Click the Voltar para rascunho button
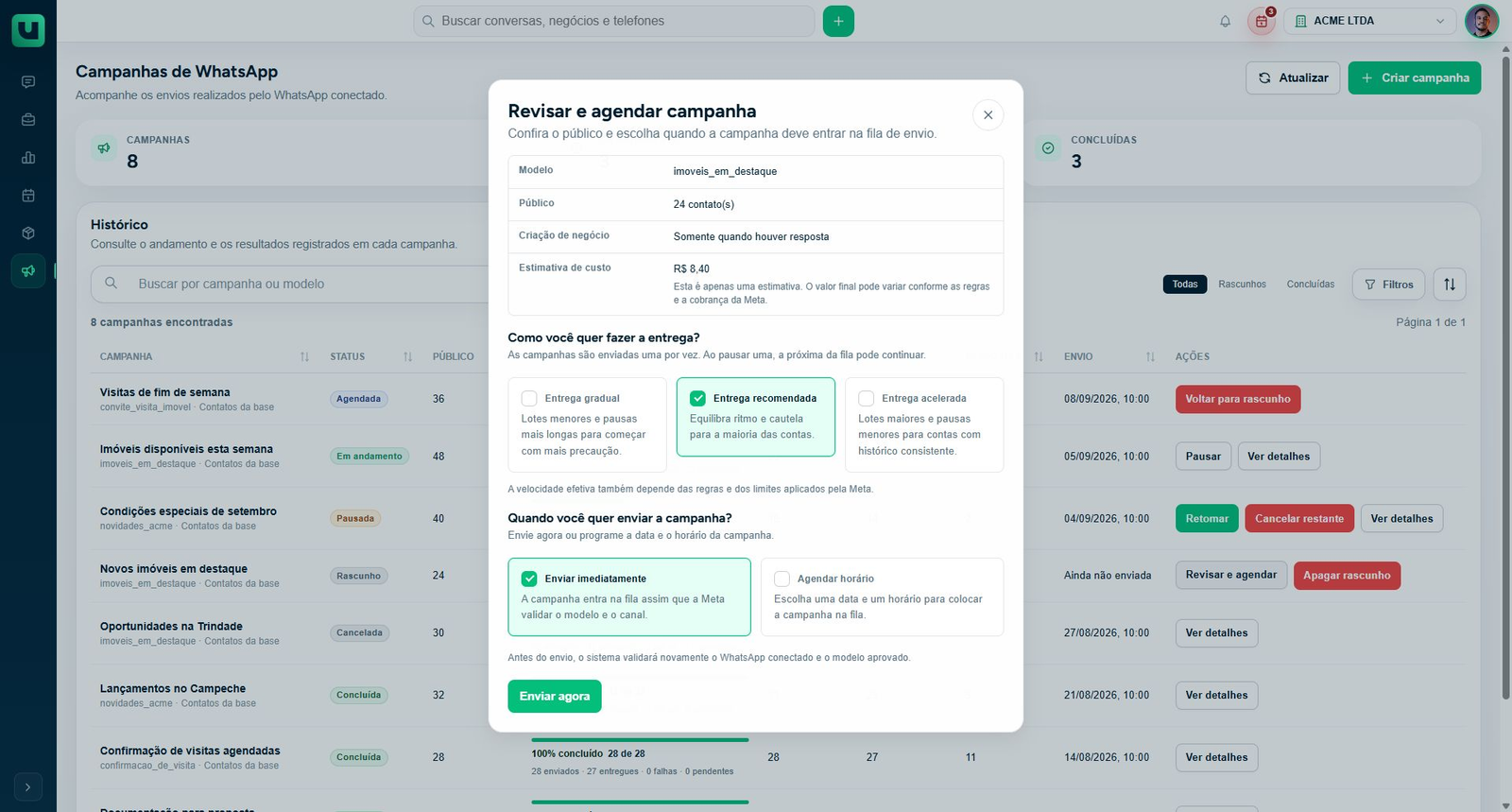 pyautogui.click(x=1238, y=399)
